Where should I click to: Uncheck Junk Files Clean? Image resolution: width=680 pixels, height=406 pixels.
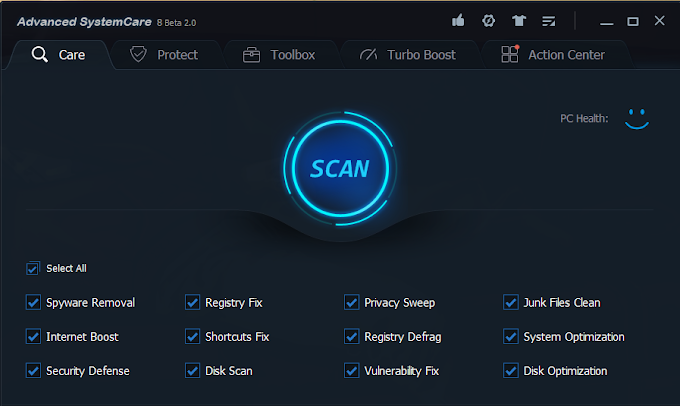[511, 302]
